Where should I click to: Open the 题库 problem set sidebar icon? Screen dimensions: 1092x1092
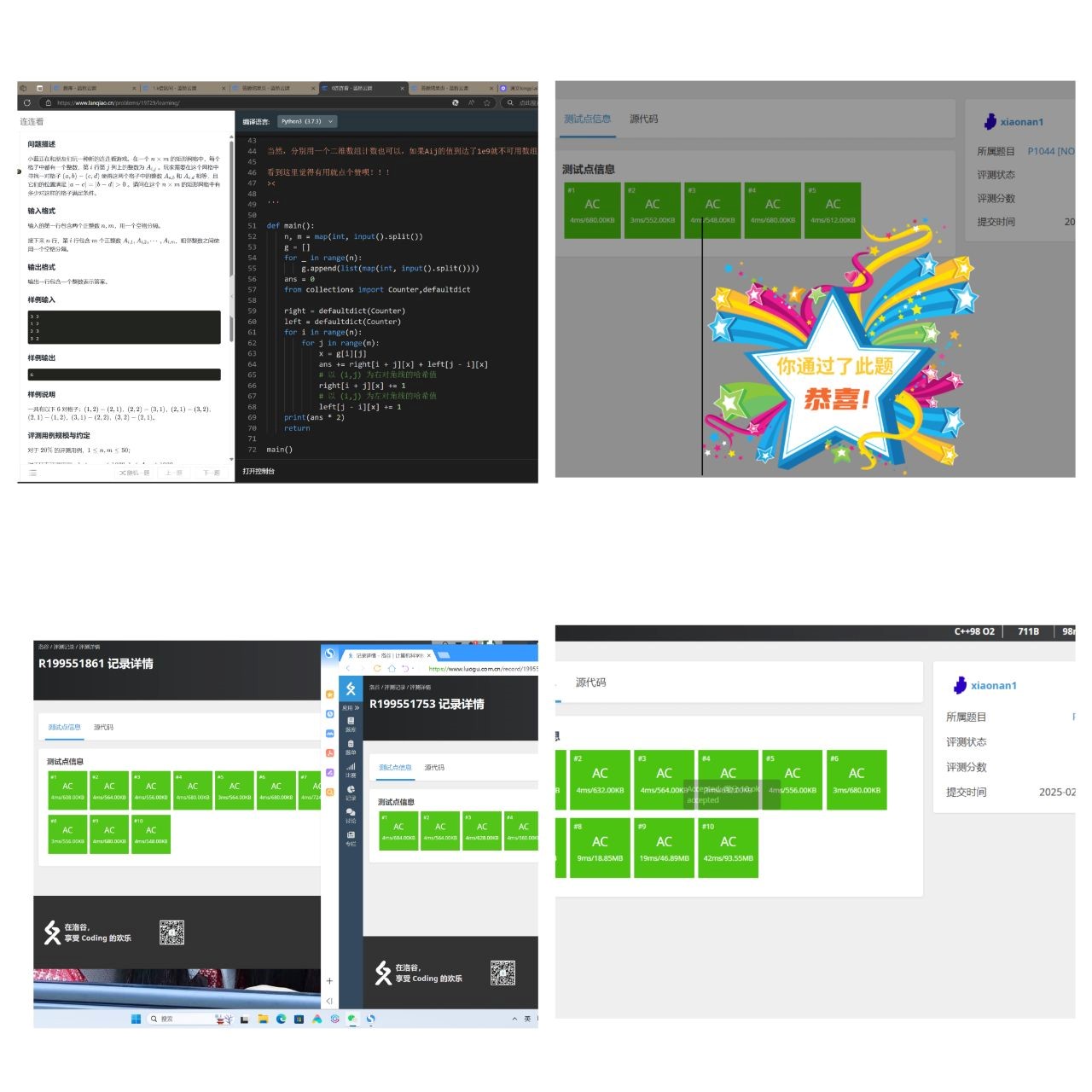click(x=351, y=723)
